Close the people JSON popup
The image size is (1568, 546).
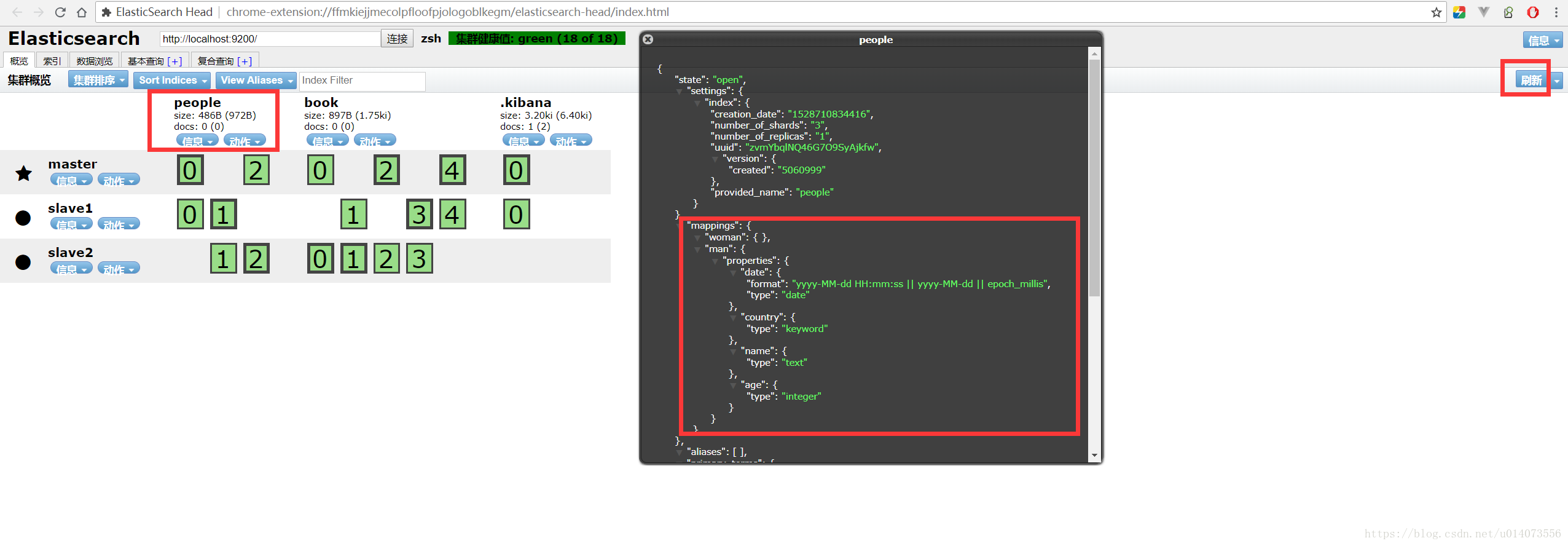(x=648, y=39)
